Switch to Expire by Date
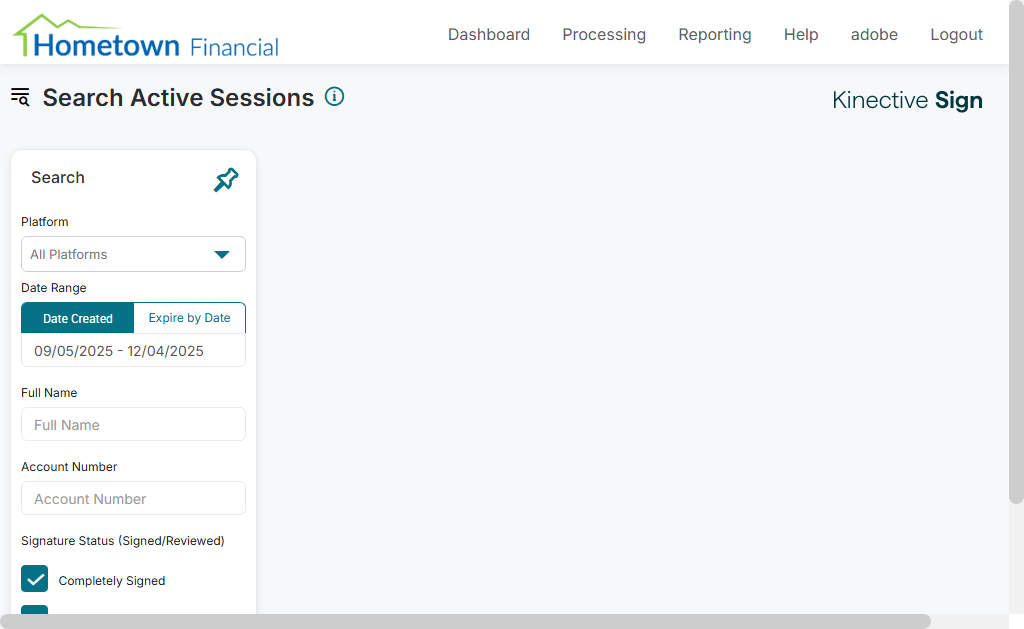Screen dimensions: 1024x629 click(x=189, y=318)
